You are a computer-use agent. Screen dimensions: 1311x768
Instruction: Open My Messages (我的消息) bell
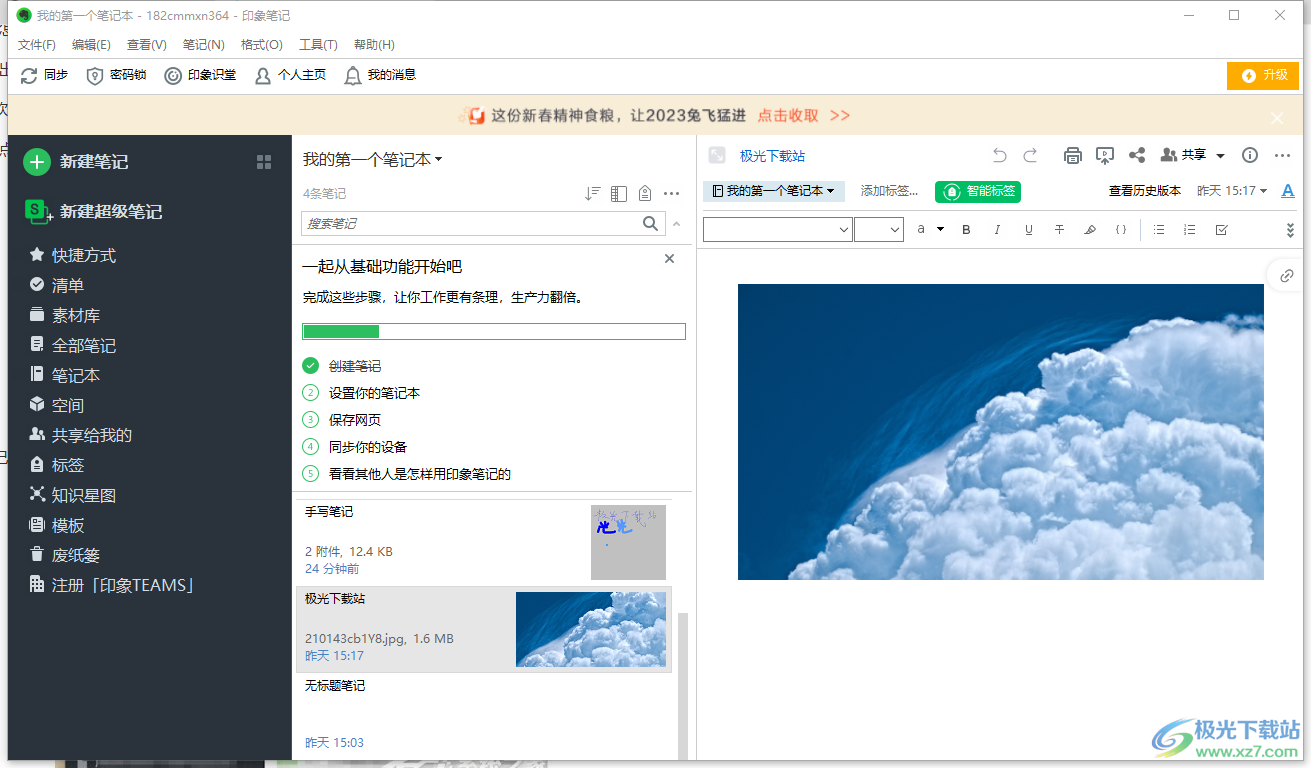[x=380, y=75]
